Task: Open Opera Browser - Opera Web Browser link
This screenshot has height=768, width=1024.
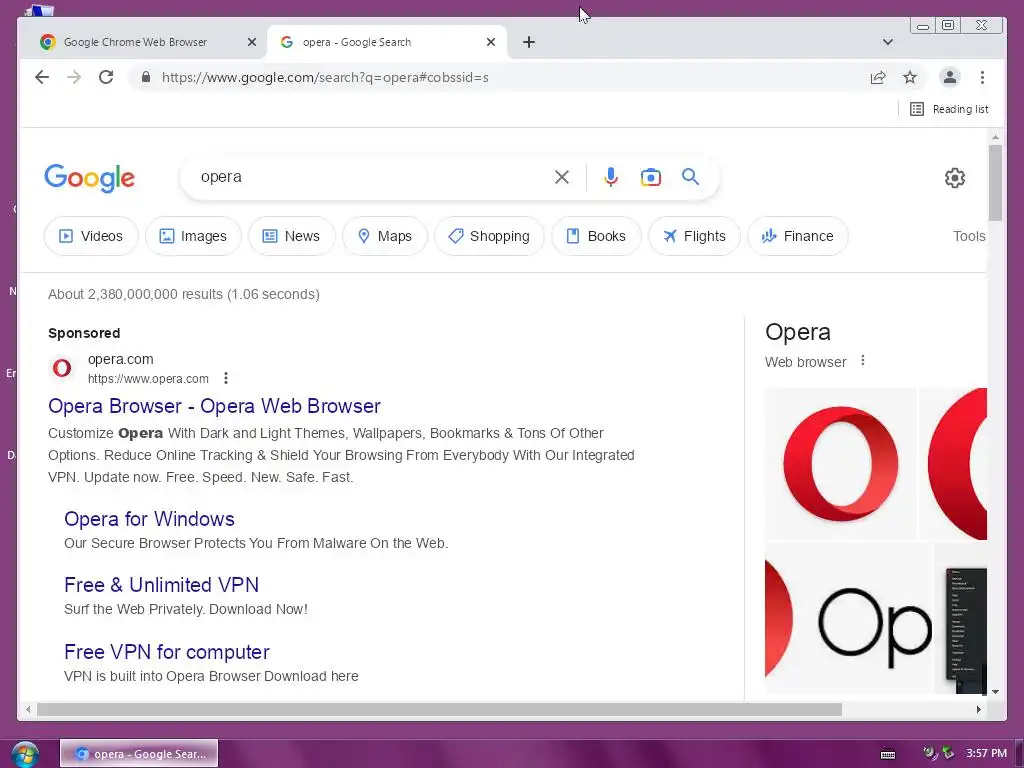Action: click(x=214, y=406)
